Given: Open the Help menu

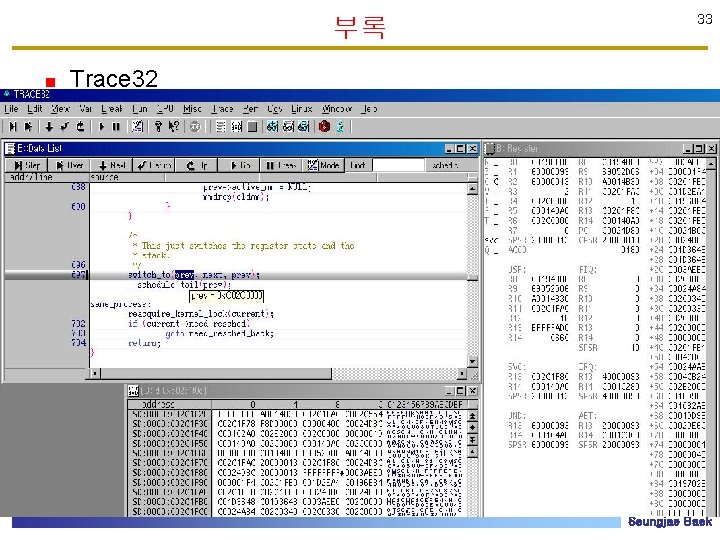Looking at the screenshot, I should [x=369, y=109].
